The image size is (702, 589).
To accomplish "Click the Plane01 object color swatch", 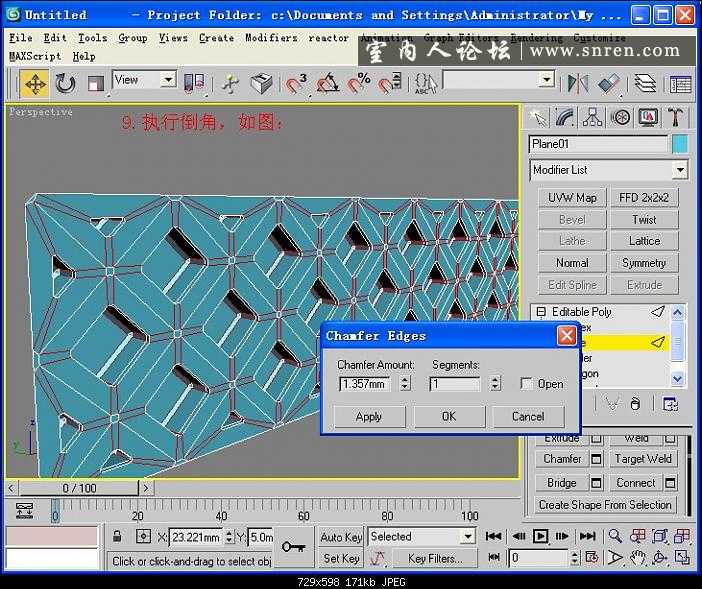I will tap(680, 144).
